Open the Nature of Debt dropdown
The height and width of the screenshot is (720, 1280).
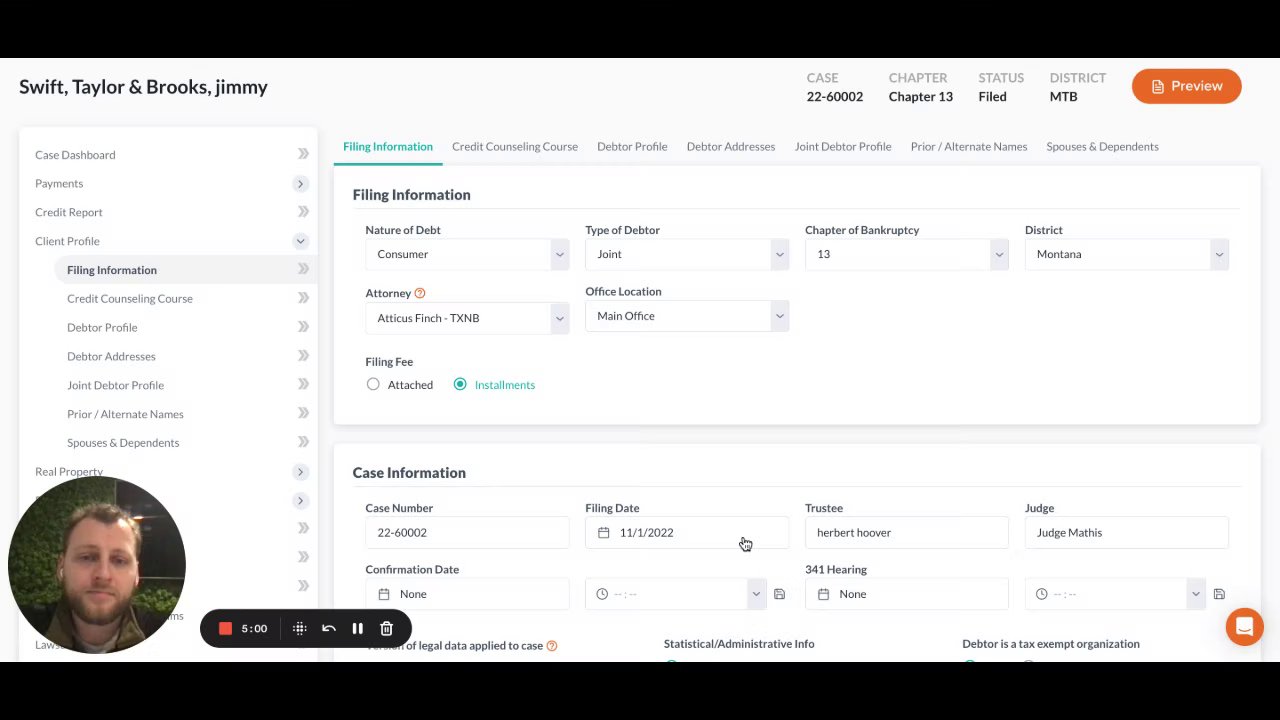point(467,254)
